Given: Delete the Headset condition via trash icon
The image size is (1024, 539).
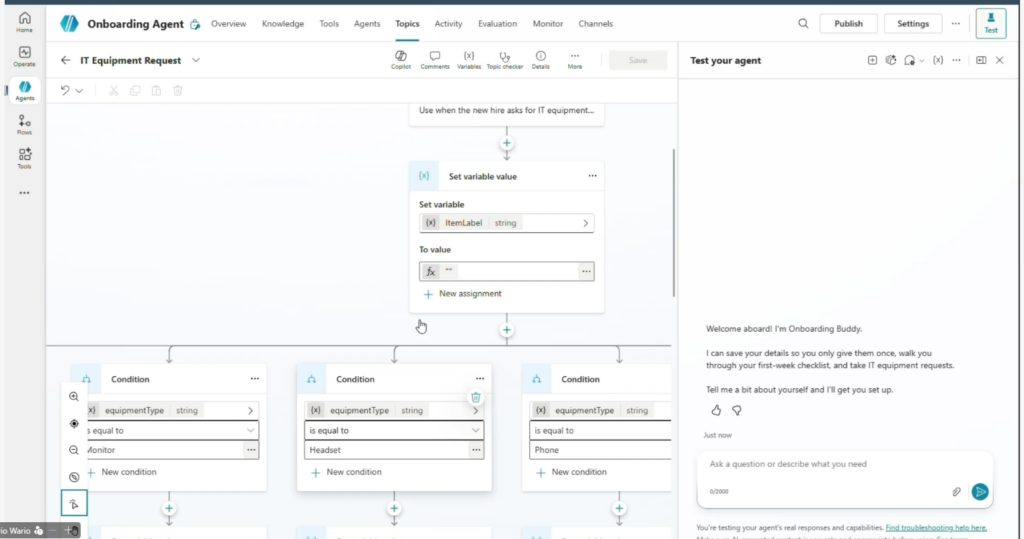Looking at the screenshot, I should click(x=475, y=397).
